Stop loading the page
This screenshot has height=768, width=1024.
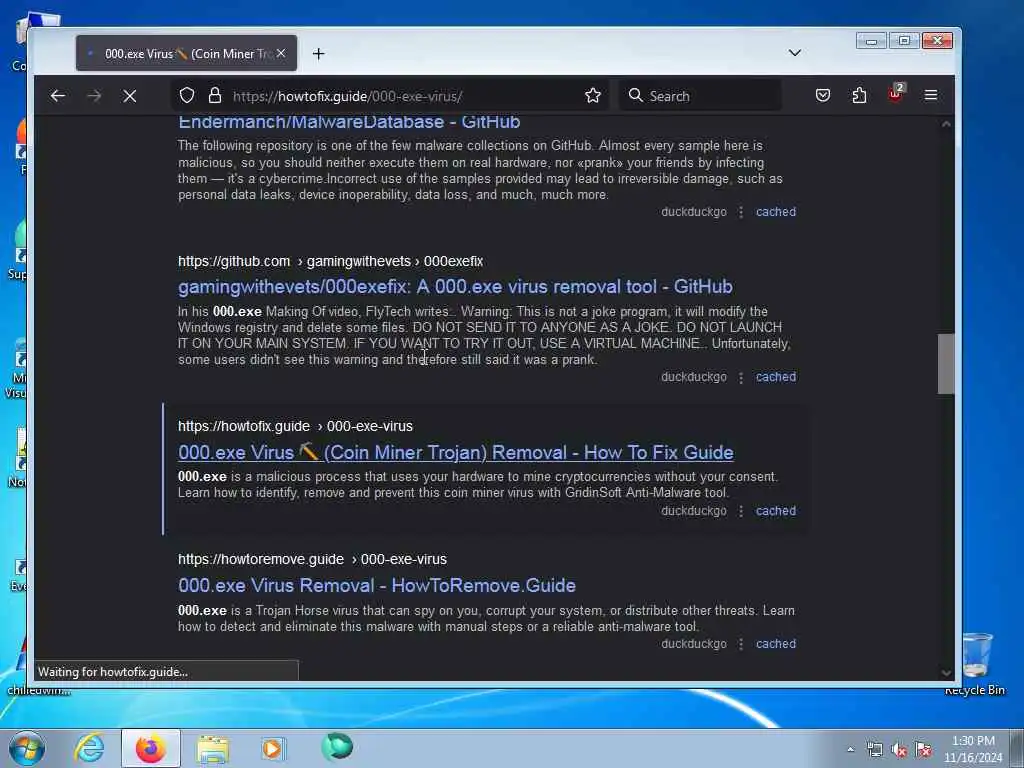(x=130, y=96)
